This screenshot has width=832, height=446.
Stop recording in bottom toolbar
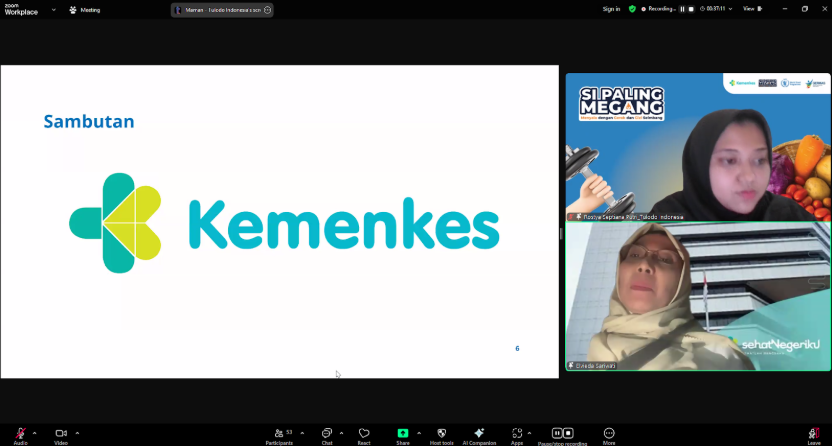coord(568,433)
